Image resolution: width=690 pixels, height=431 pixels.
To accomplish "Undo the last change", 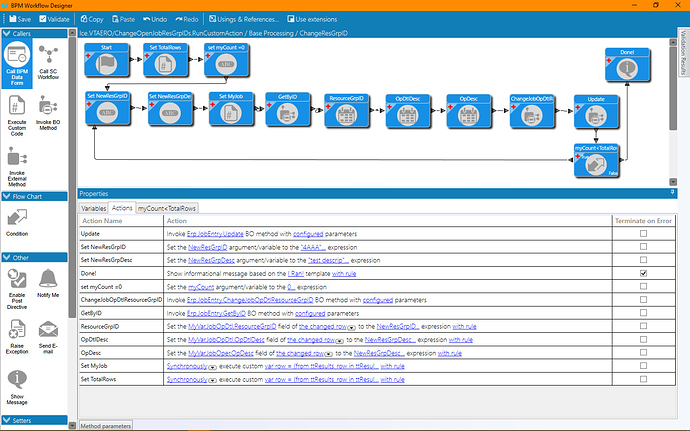I will pyautogui.click(x=155, y=19).
